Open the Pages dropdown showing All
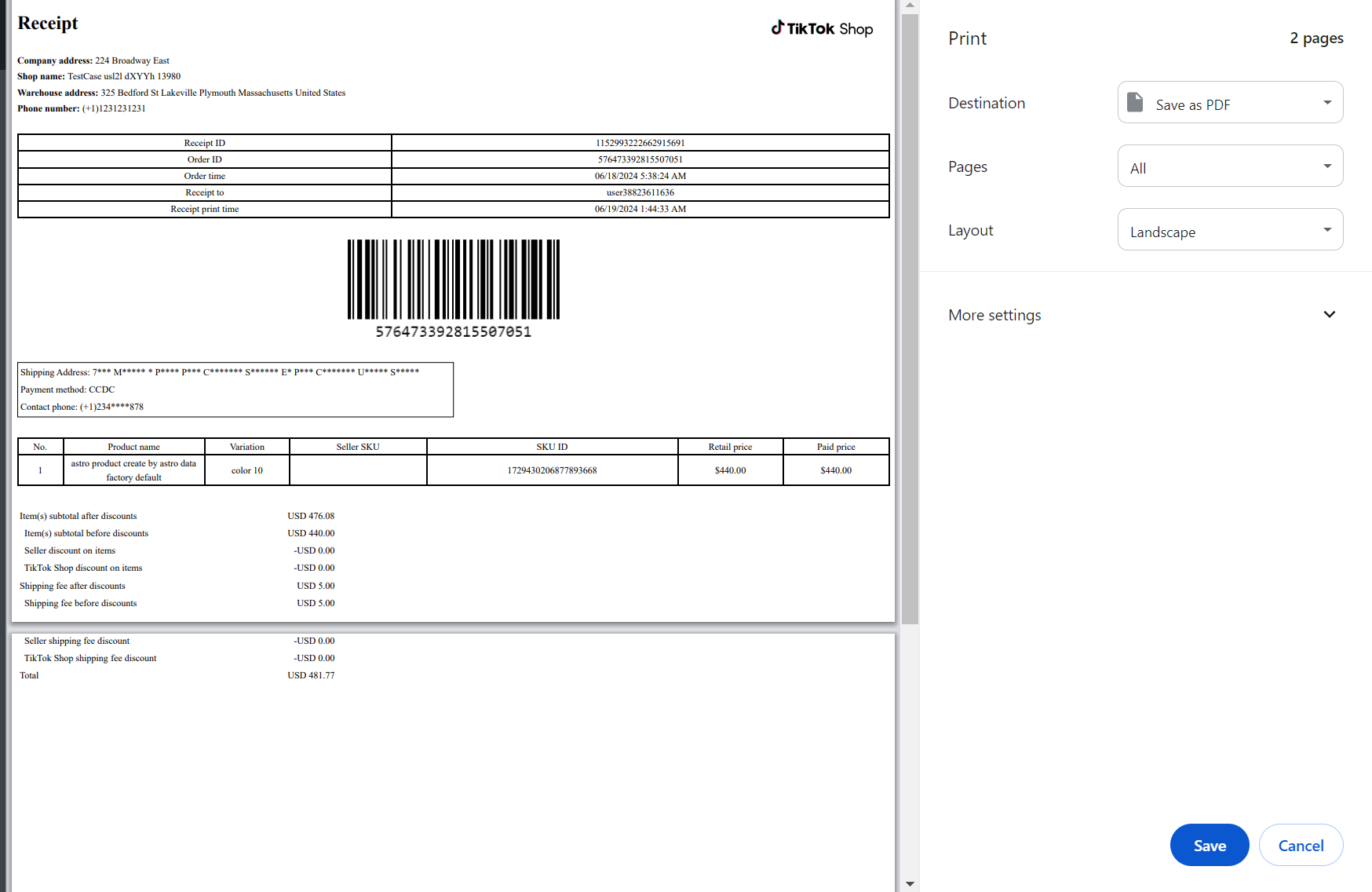Viewport: 1372px width, 892px height. tap(1230, 166)
